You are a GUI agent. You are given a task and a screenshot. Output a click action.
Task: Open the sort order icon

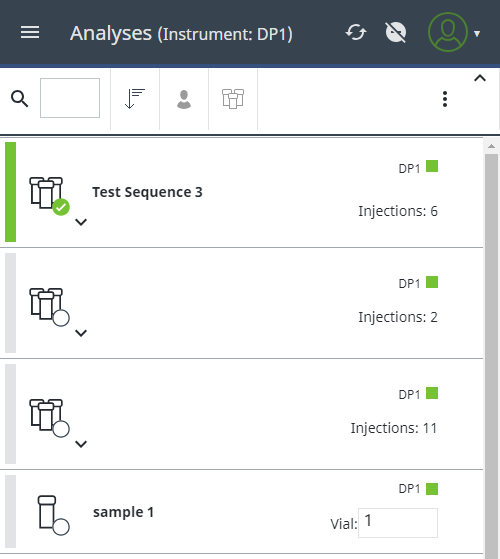click(135, 98)
